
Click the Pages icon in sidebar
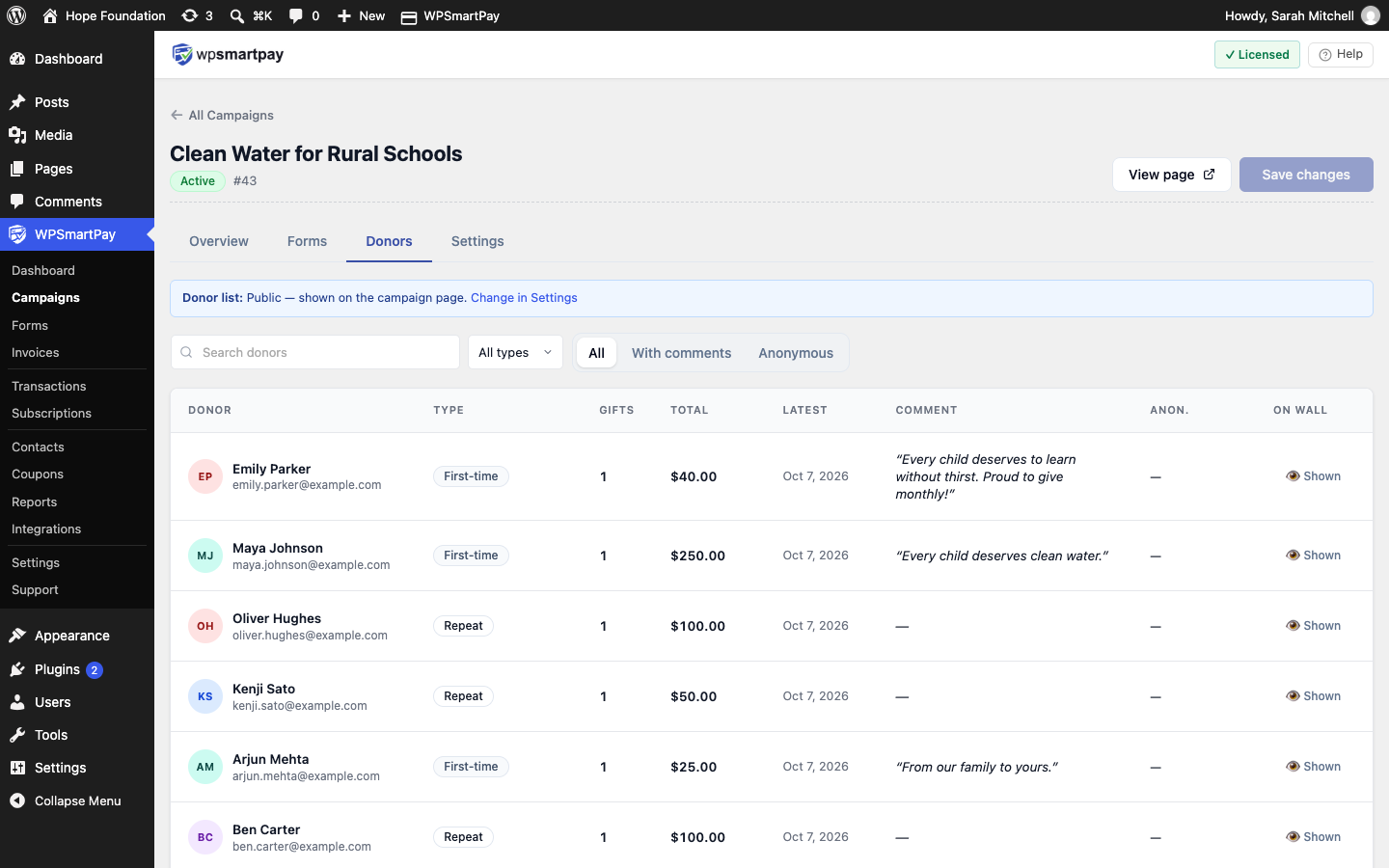17,169
